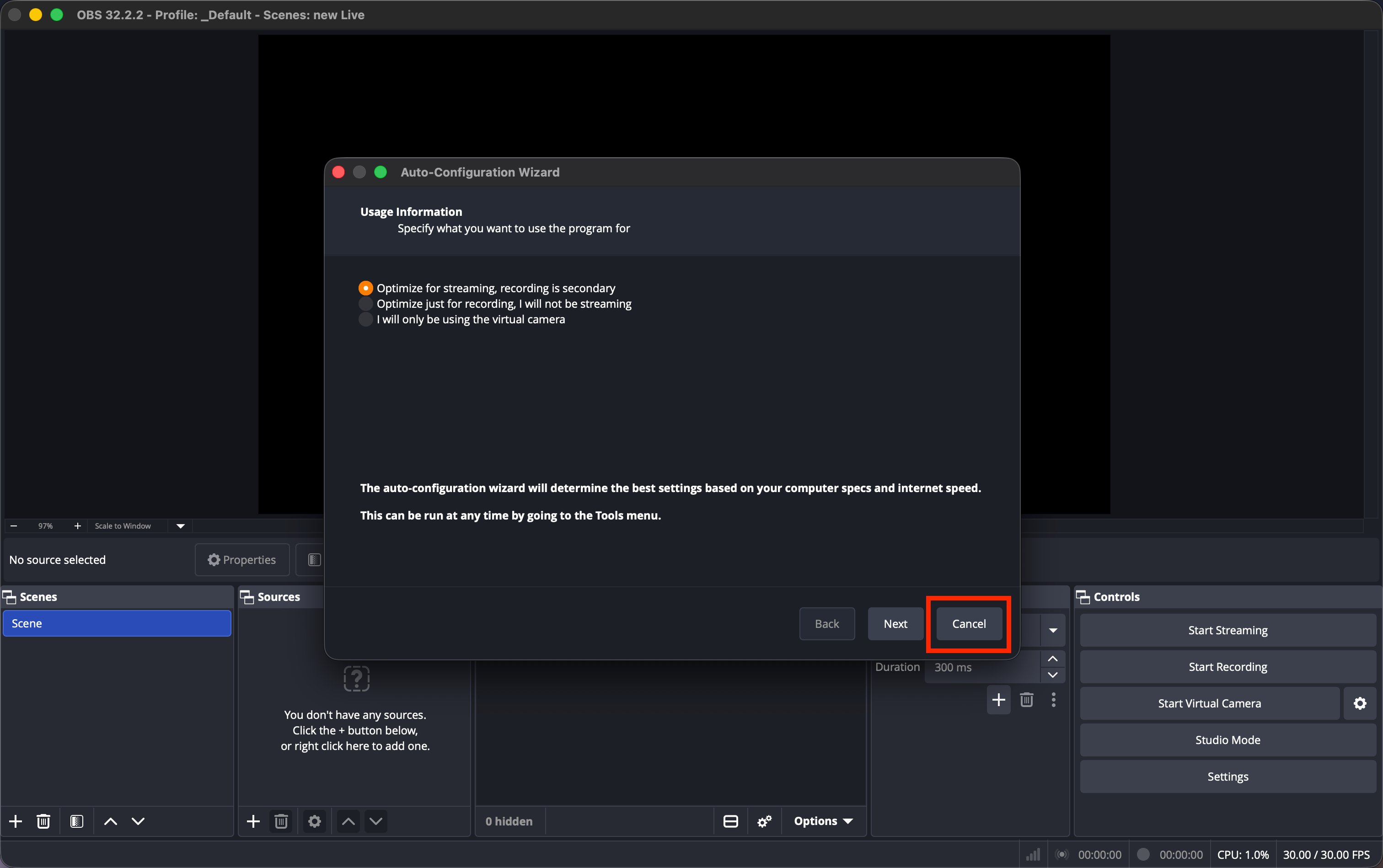Viewport: 1383px width, 868px height.
Task: Click Start Virtual Camera button
Action: point(1210,703)
